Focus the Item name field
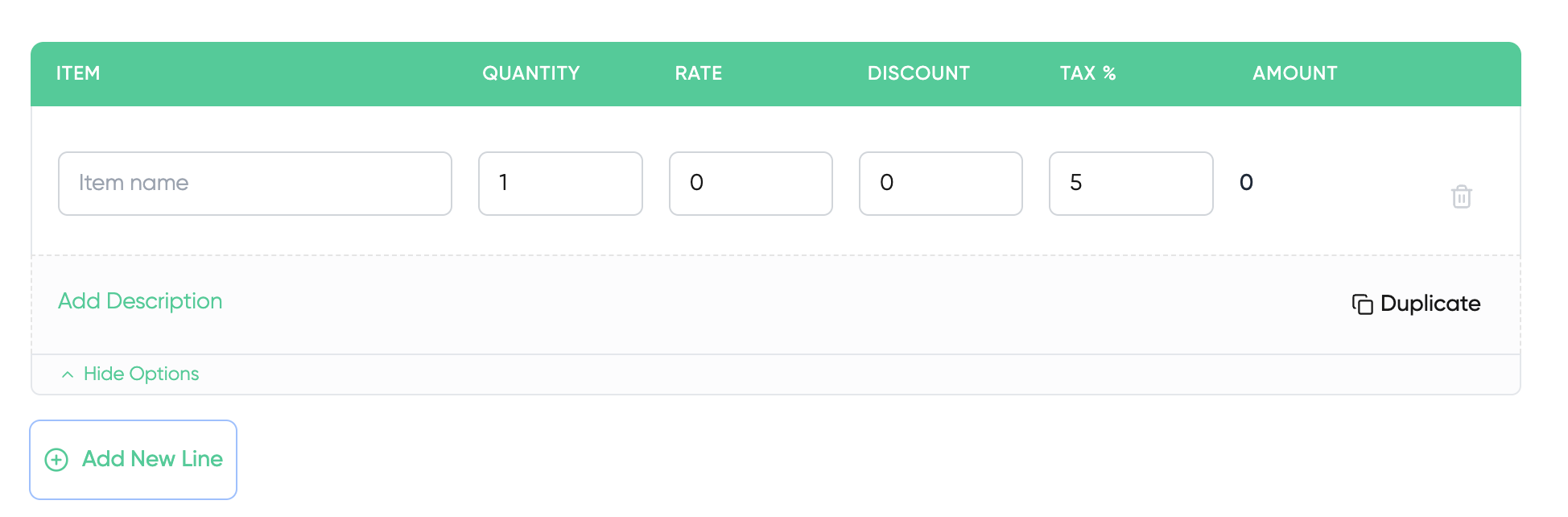Viewport: 1568px width, 517px height. [255, 184]
